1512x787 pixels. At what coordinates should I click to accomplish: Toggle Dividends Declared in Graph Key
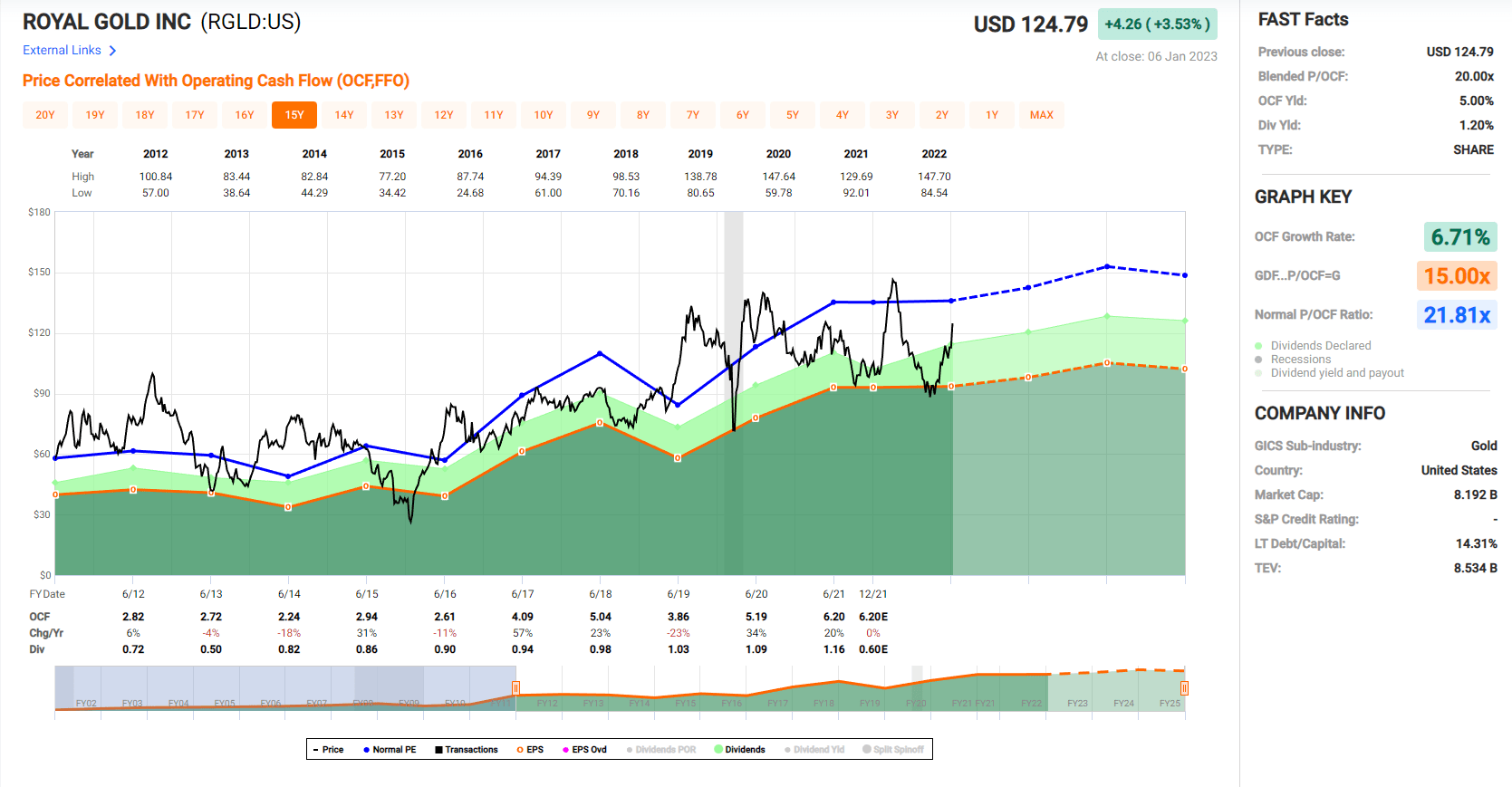(1313, 346)
